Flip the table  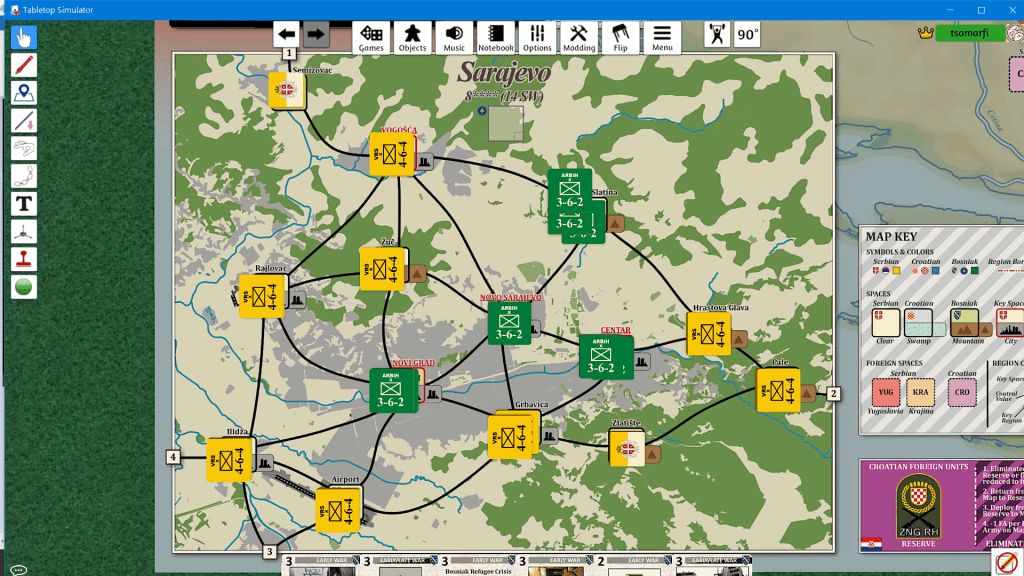620,38
